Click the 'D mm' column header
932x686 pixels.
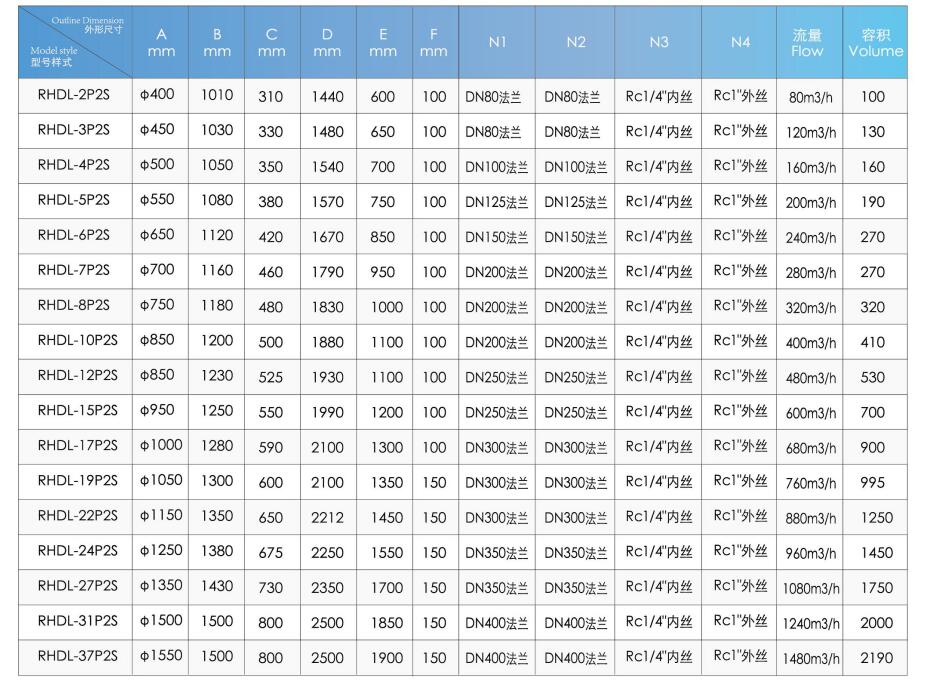coord(328,42)
